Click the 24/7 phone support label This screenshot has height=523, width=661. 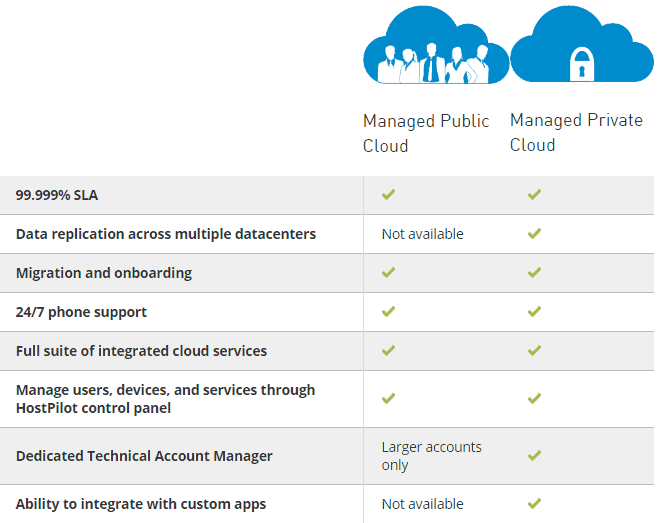click(81, 312)
